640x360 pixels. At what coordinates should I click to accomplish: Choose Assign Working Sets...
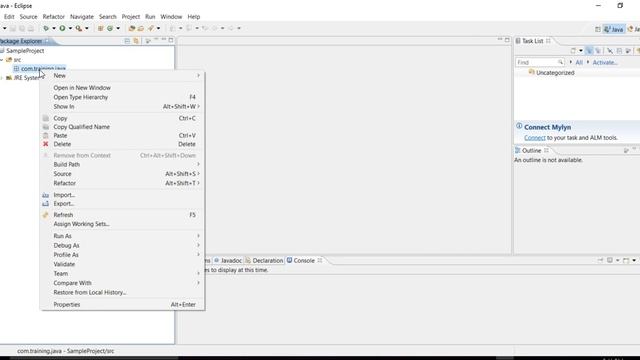coord(122,224)
